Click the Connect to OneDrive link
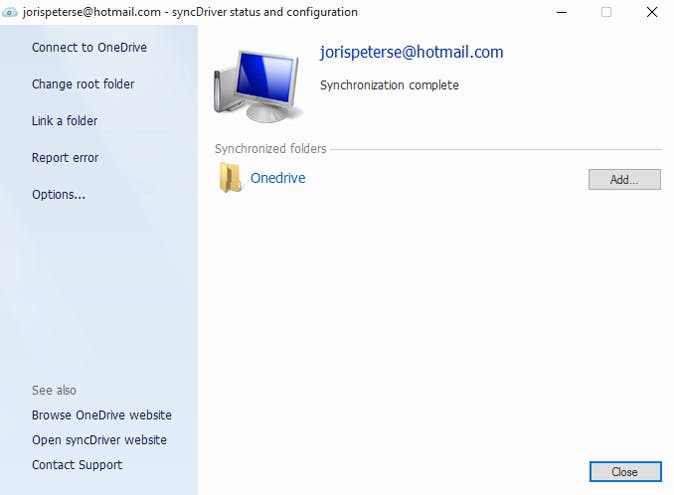Image resolution: width=674 pixels, height=495 pixels. click(x=89, y=47)
